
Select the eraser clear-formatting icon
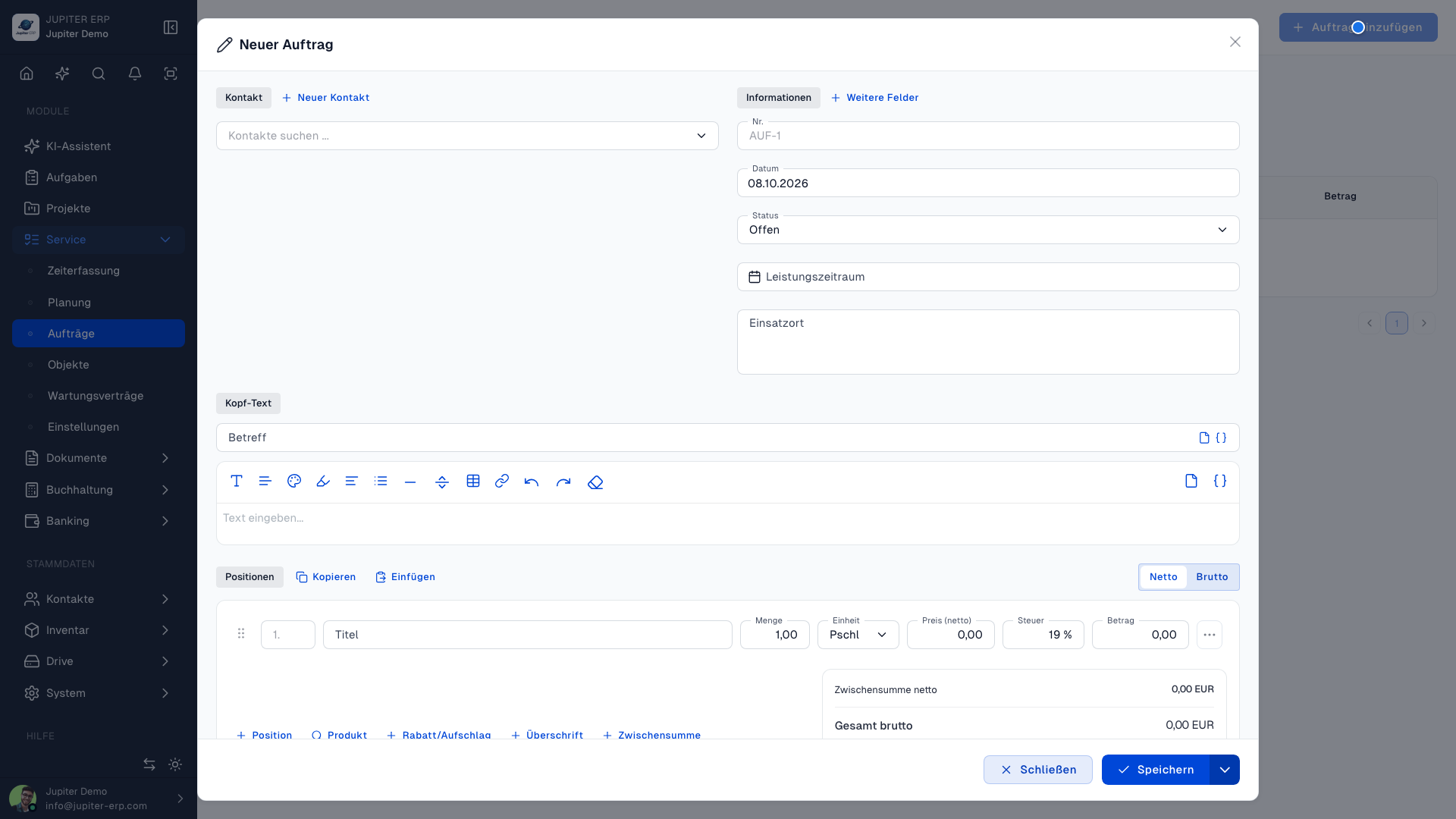tap(595, 482)
